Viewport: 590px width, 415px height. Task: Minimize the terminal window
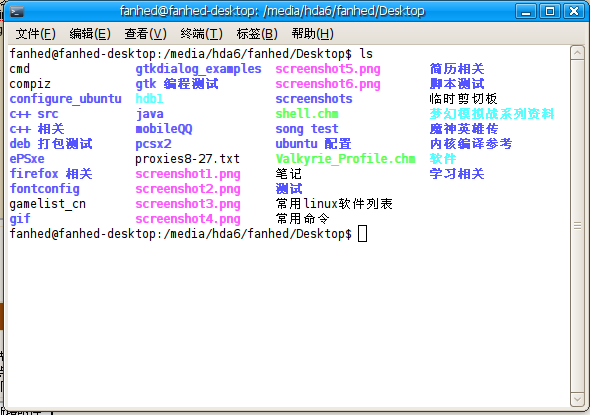coord(526,11)
